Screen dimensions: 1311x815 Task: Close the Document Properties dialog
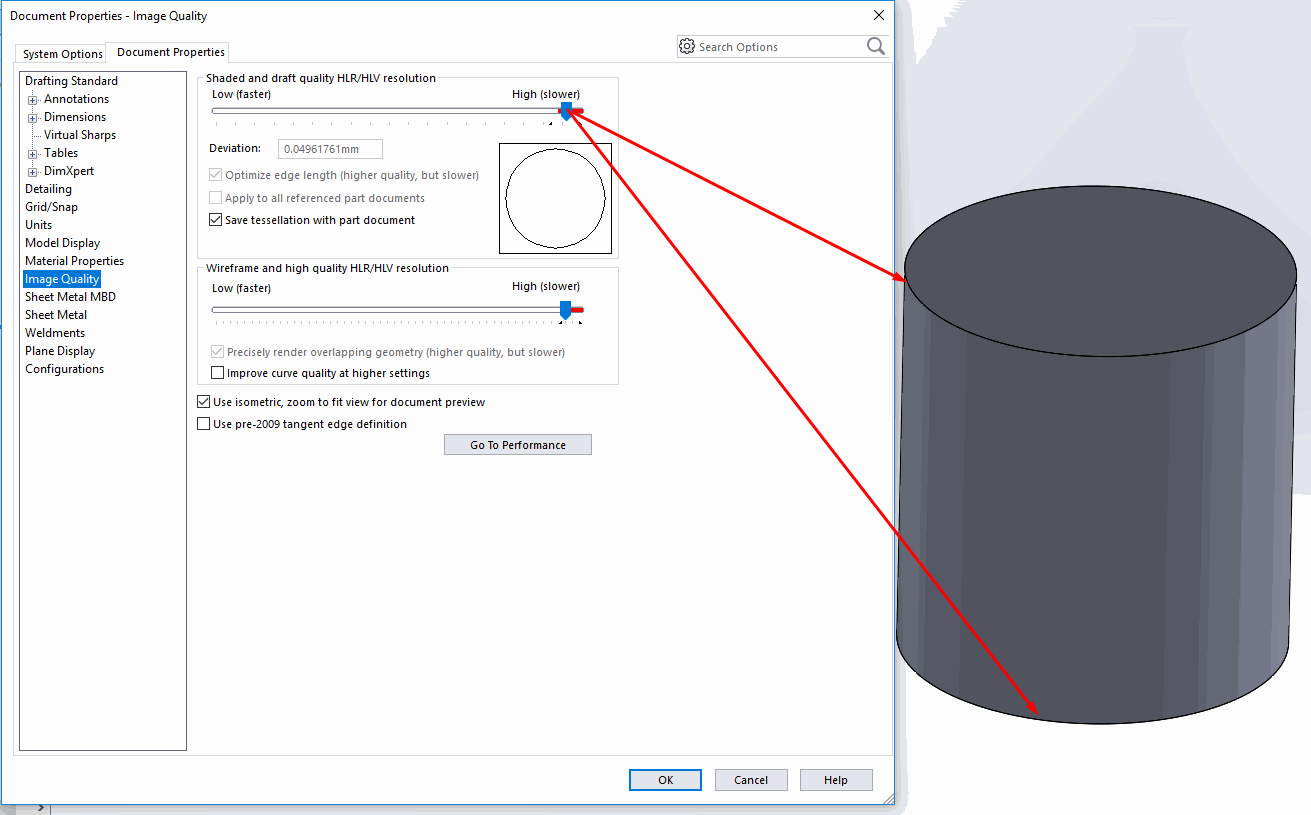pos(878,15)
